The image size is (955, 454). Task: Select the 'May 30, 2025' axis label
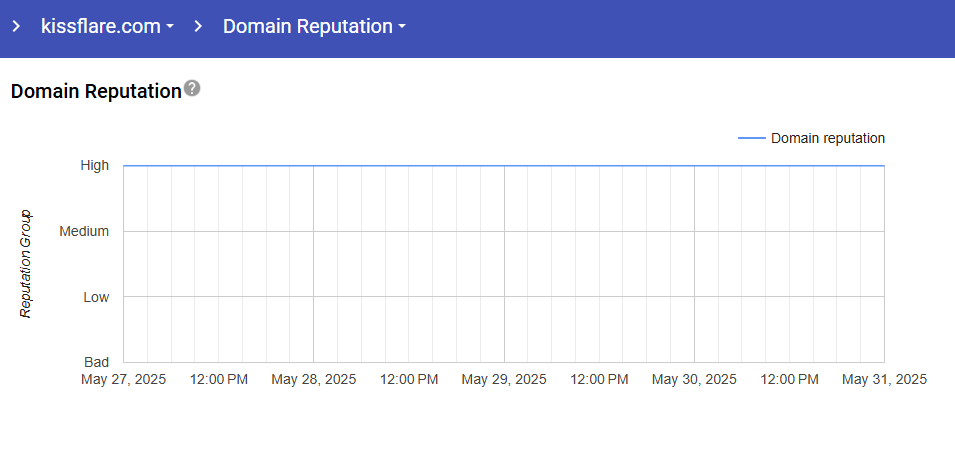click(x=694, y=380)
